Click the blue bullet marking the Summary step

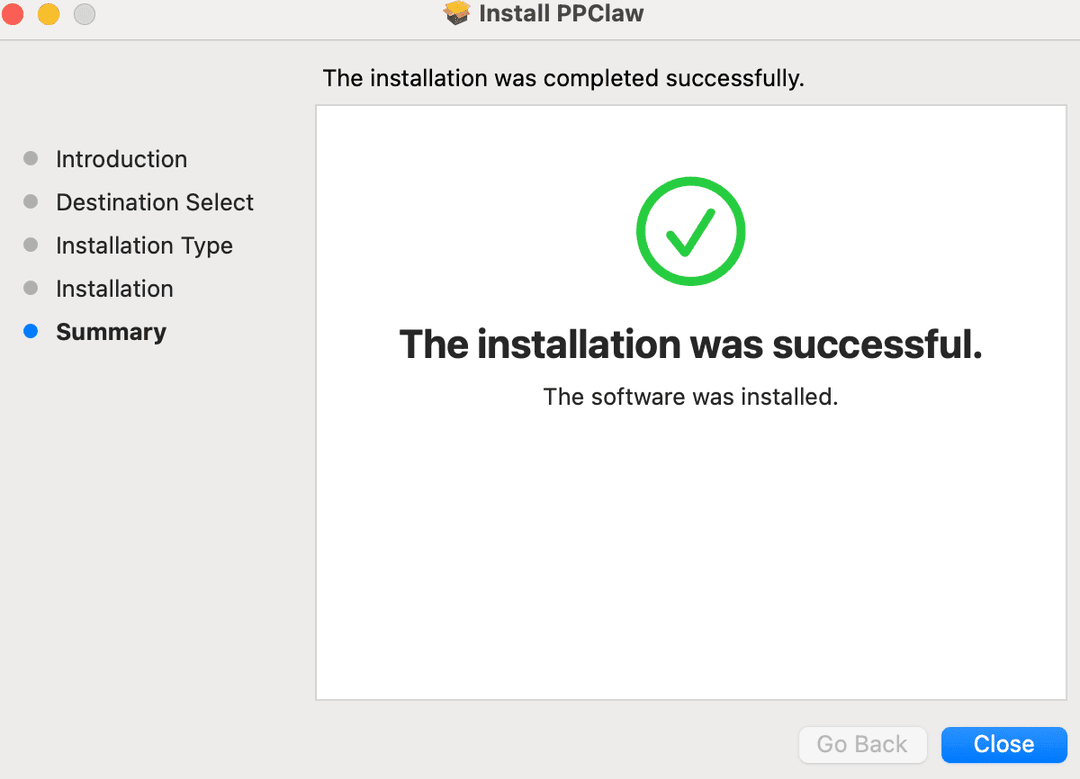point(31,331)
